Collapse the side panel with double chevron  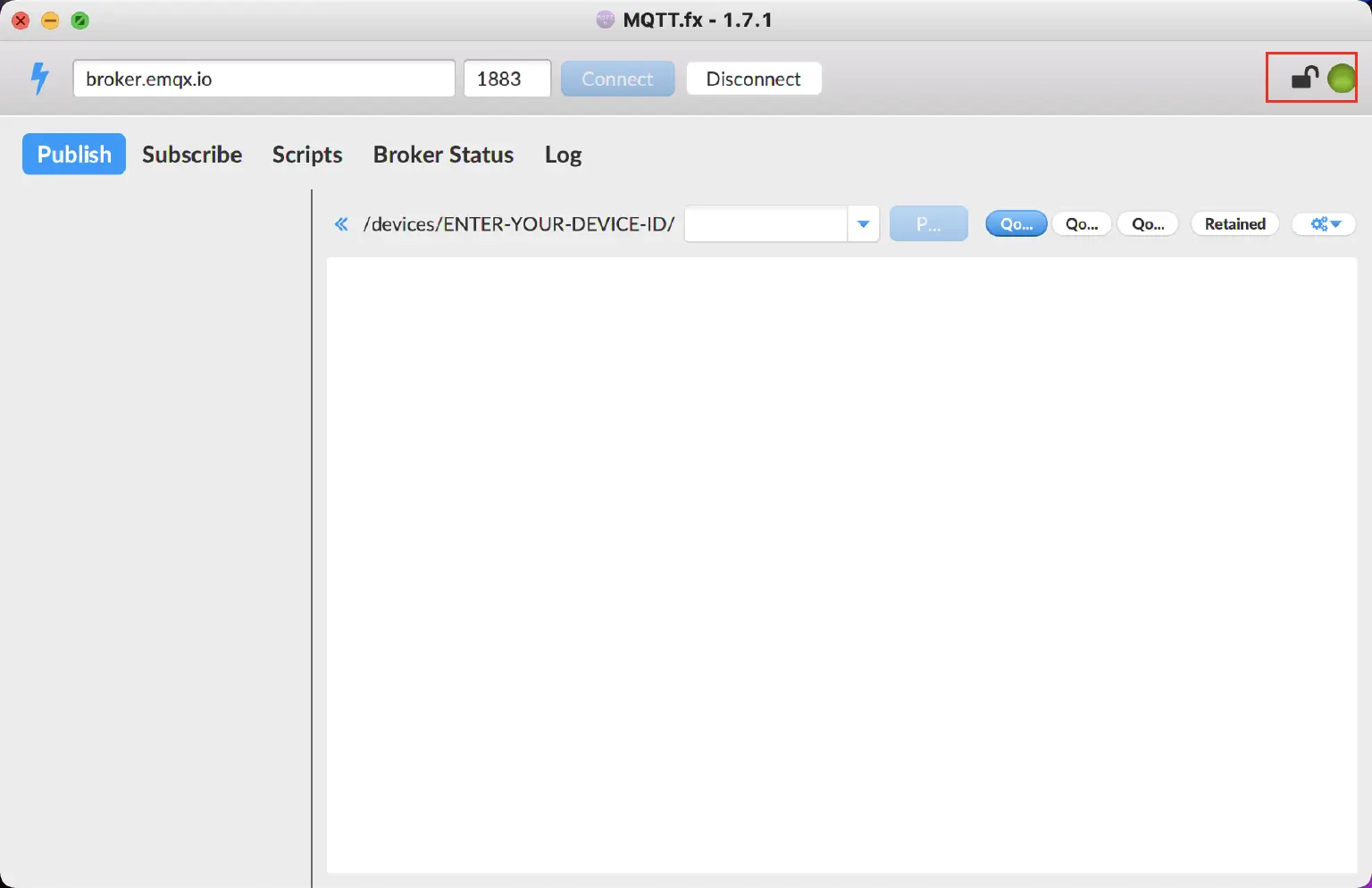[x=341, y=224]
